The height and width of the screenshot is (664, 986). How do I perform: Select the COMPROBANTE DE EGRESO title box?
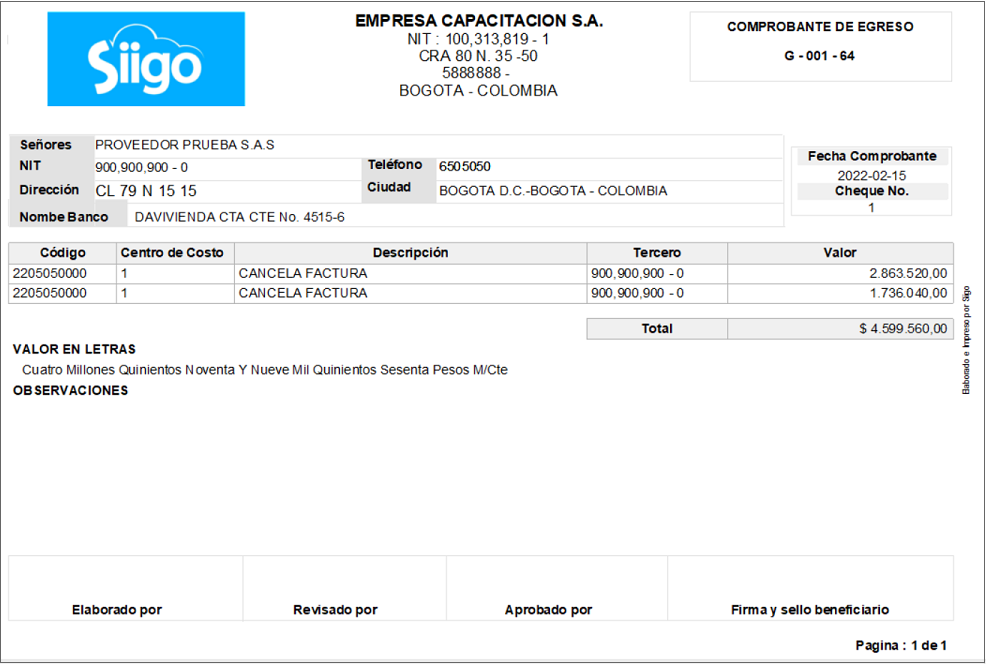coord(820,47)
